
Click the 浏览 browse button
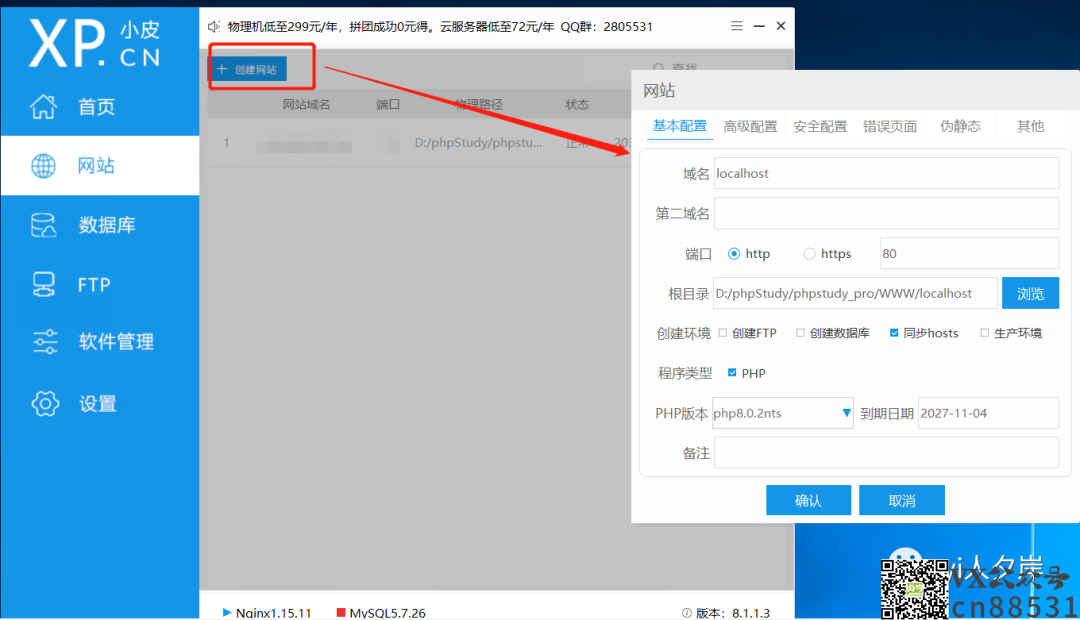coord(1030,293)
